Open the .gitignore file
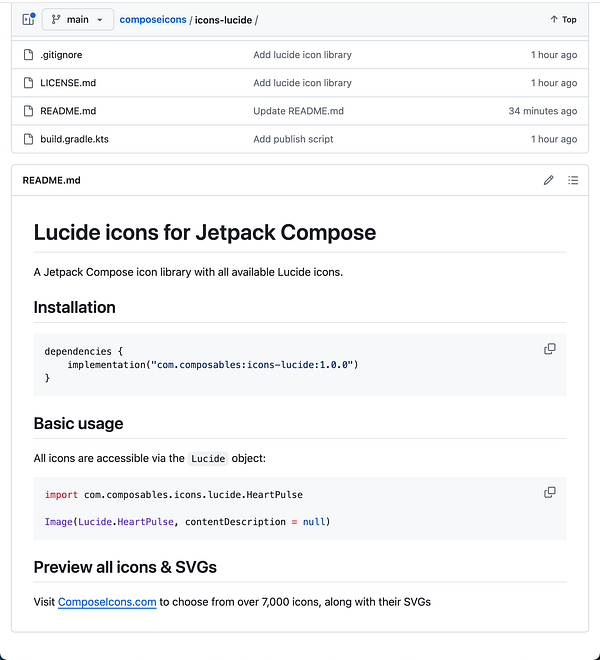 click(x=60, y=55)
